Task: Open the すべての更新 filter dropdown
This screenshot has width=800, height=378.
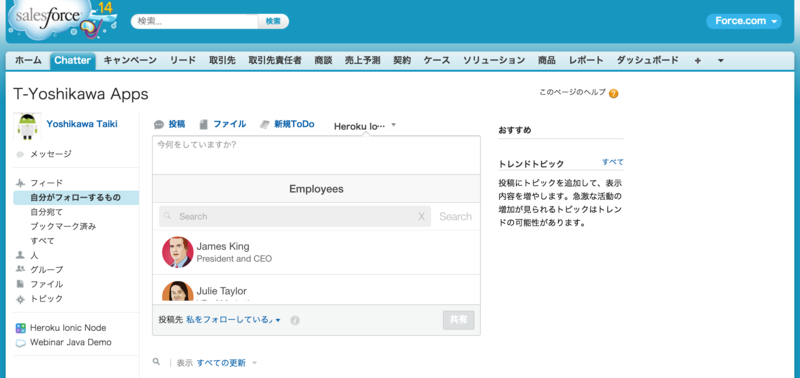Action: tap(227, 363)
